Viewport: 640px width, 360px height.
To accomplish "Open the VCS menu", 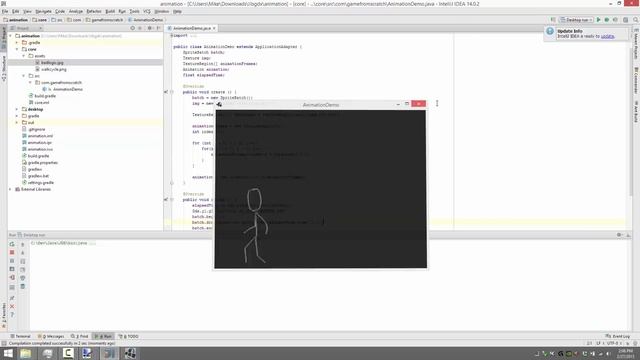I will tap(147, 11).
